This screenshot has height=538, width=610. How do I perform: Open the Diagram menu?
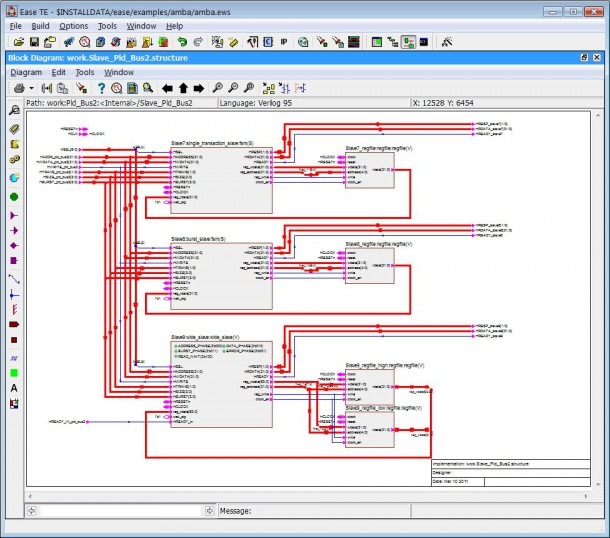26,72
